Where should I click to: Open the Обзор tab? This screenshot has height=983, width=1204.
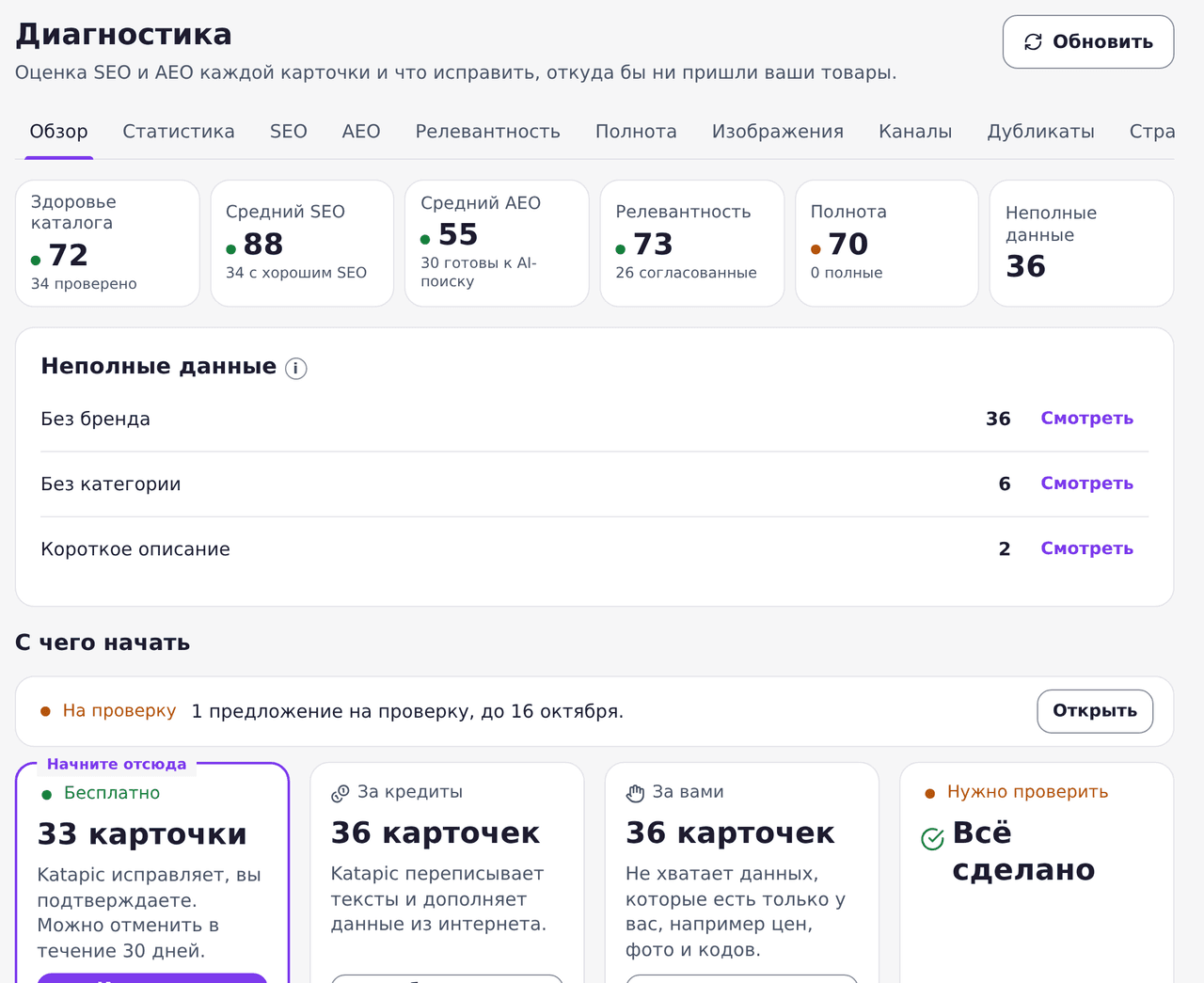pos(58,132)
